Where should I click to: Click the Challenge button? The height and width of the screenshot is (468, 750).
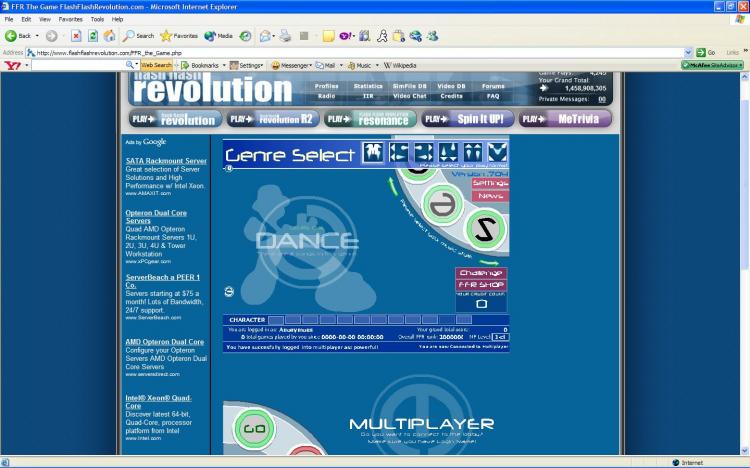click(x=481, y=273)
